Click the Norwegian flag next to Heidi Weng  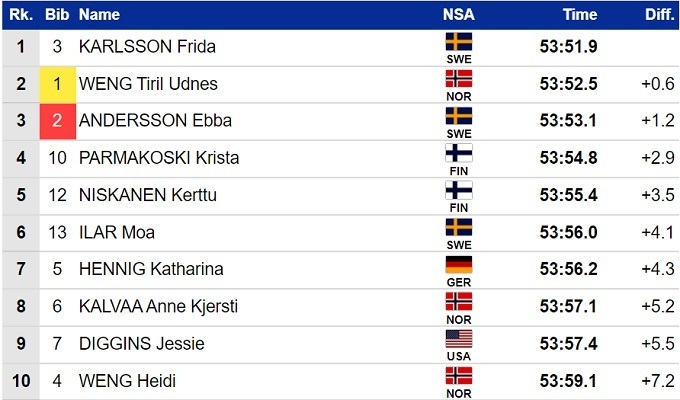pyautogui.click(x=459, y=376)
